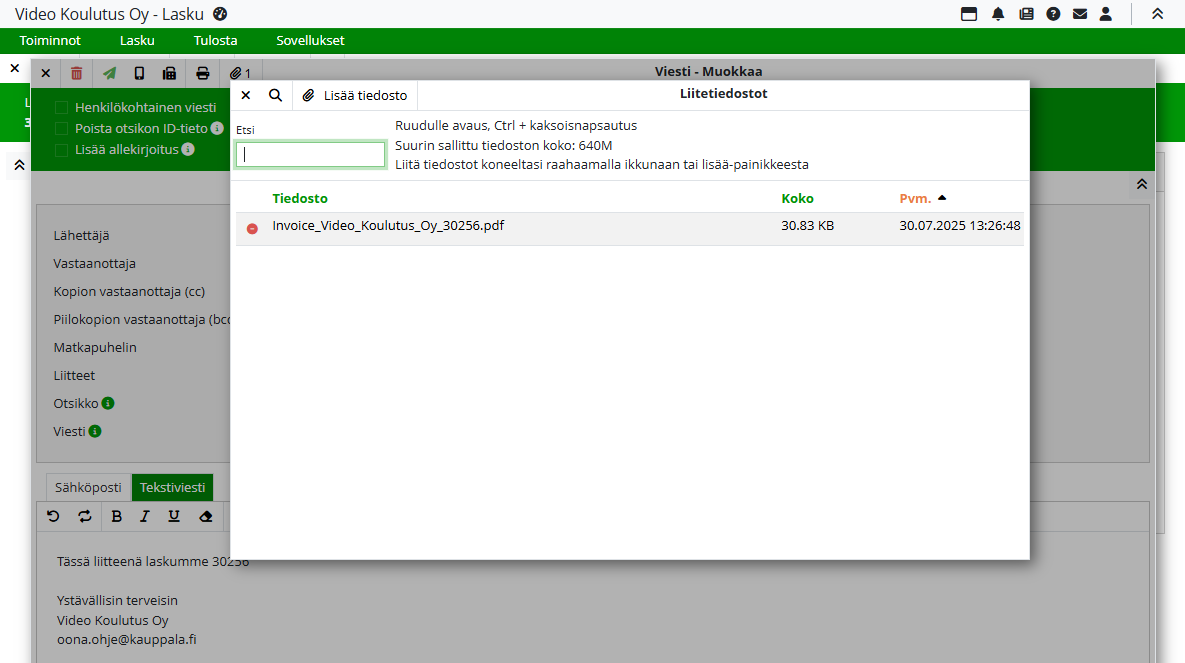Viewport: 1185px width, 663px height.
Task: Click the mobile phone icon in toolbar
Action: (139, 73)
